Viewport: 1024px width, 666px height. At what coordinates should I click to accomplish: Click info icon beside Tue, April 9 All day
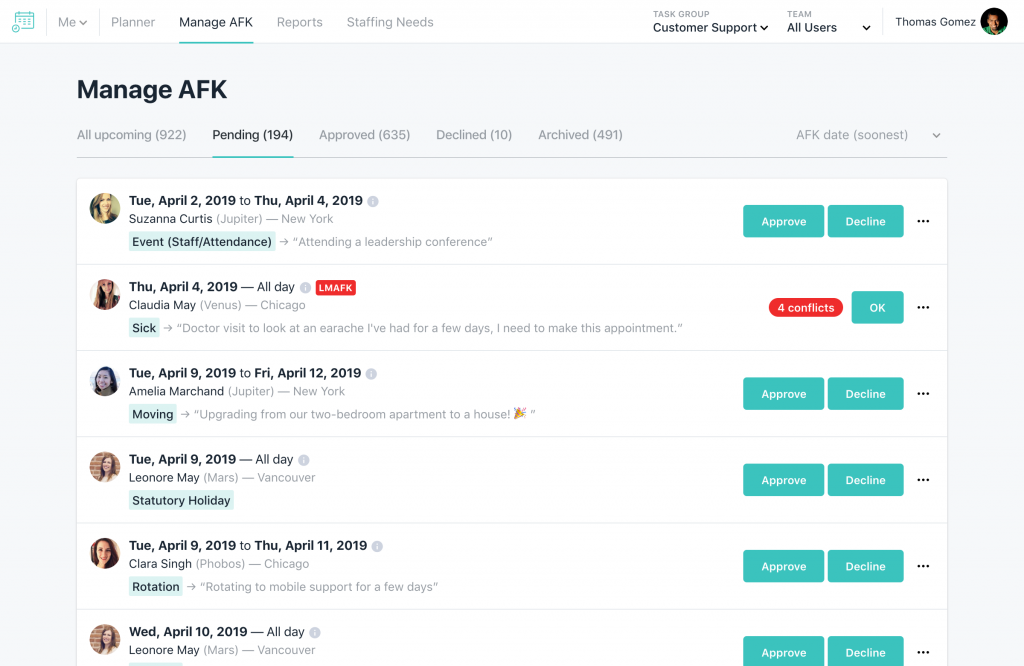[x=304, y=460]
